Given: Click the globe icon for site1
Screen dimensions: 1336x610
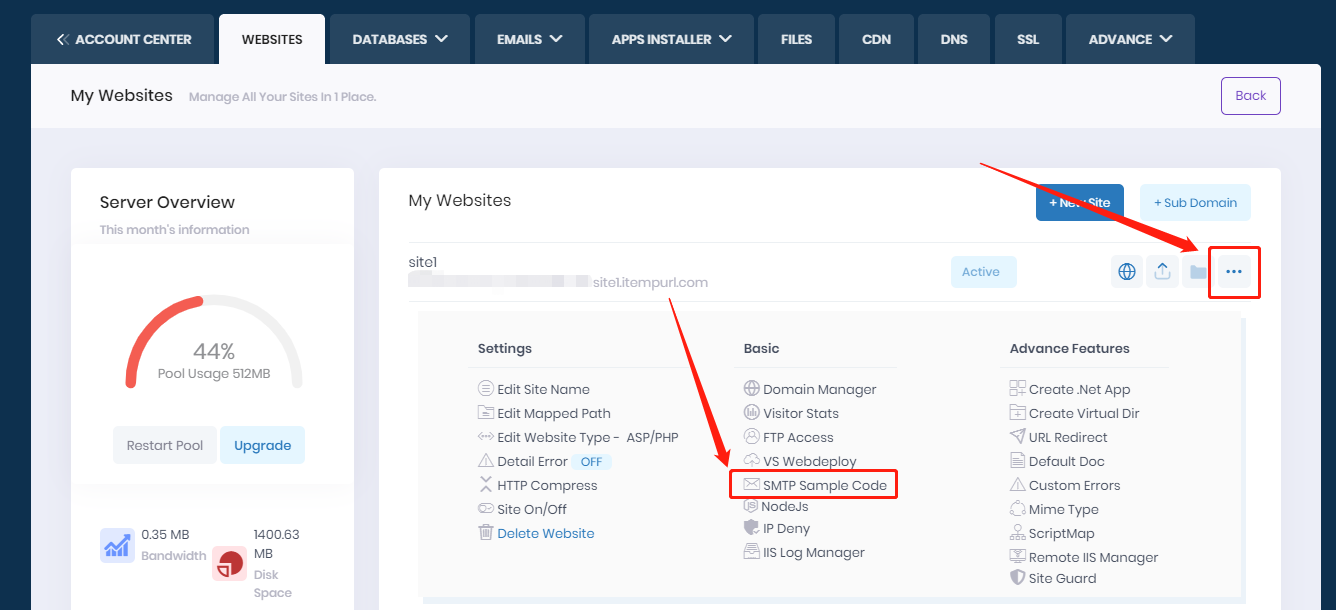Looking at the screenshot, I should 1127,272.
